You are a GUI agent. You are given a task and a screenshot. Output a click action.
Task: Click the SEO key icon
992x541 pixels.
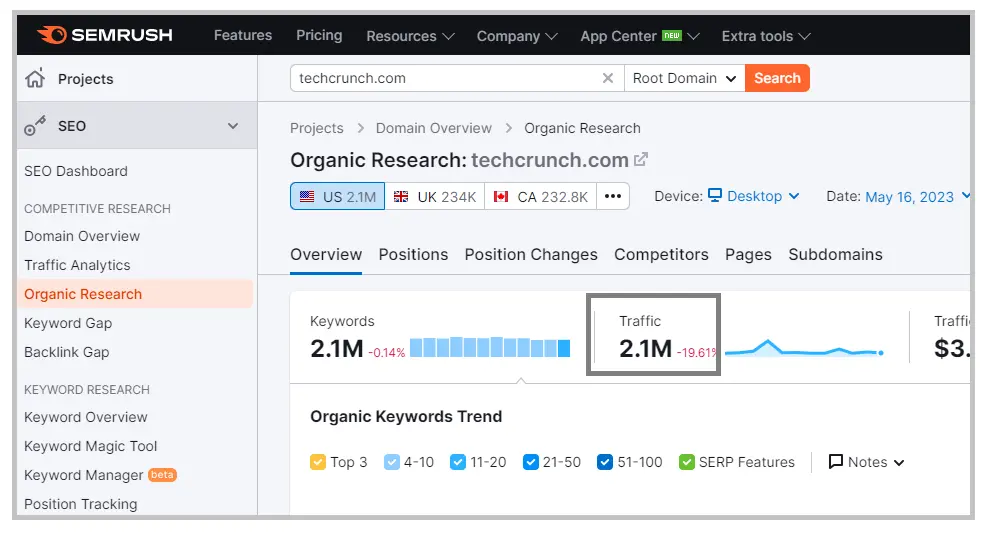coord(35,126)
